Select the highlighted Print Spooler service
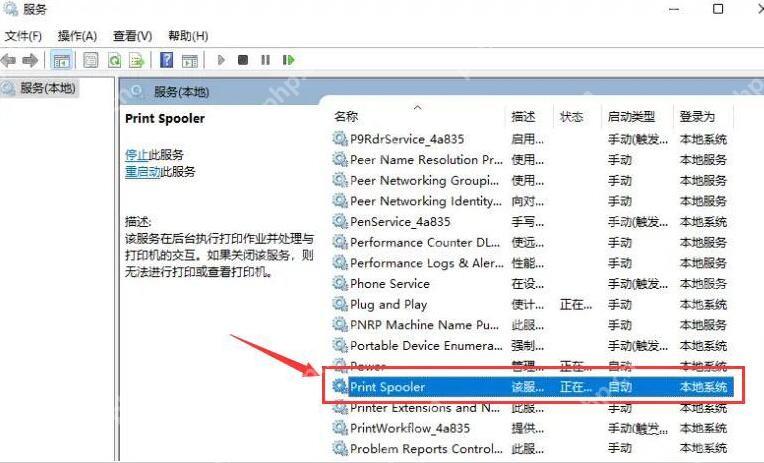 [x=532, y=387]
